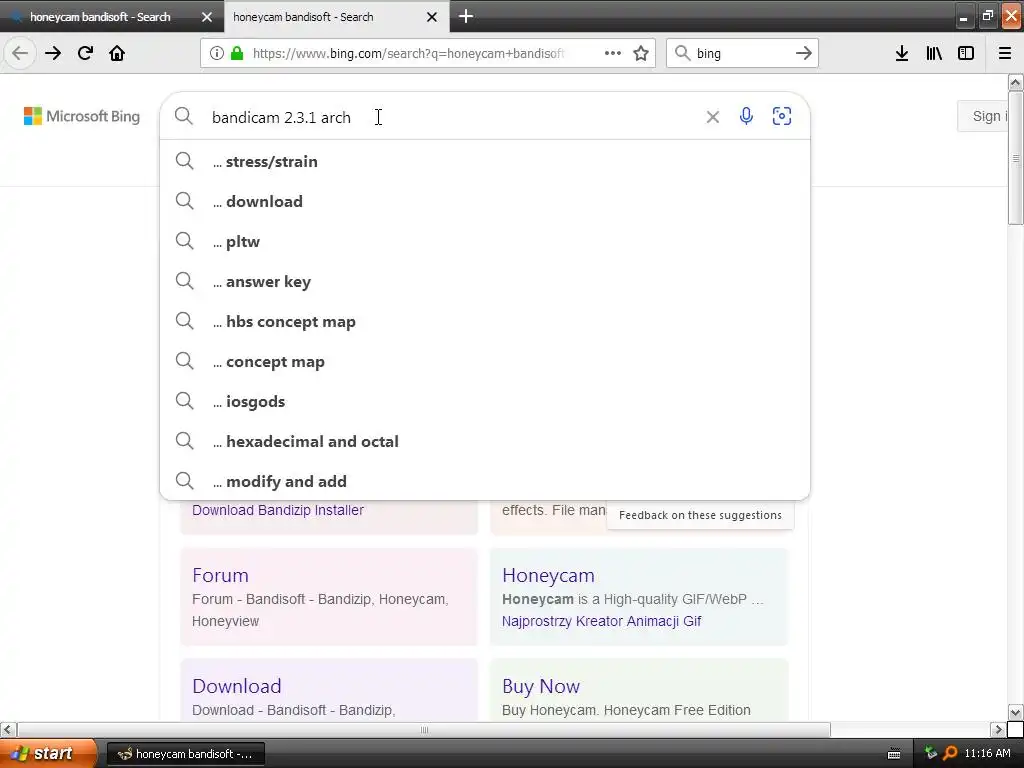Open a new browser tab
This screenshot has height=768, width=1024.
pos(466,16)
